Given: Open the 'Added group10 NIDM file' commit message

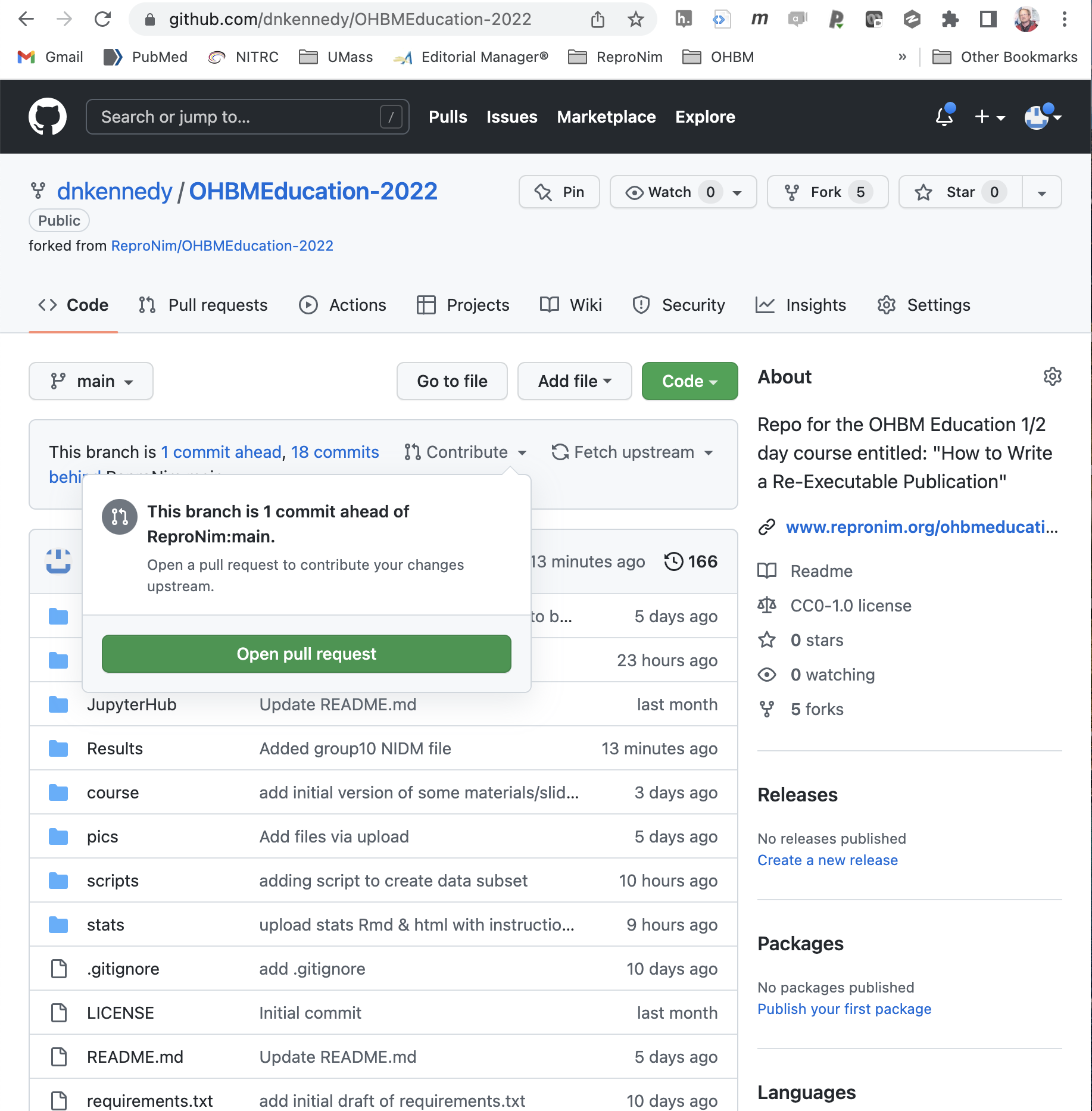Looking at the screenshot, I should point(355,748).
